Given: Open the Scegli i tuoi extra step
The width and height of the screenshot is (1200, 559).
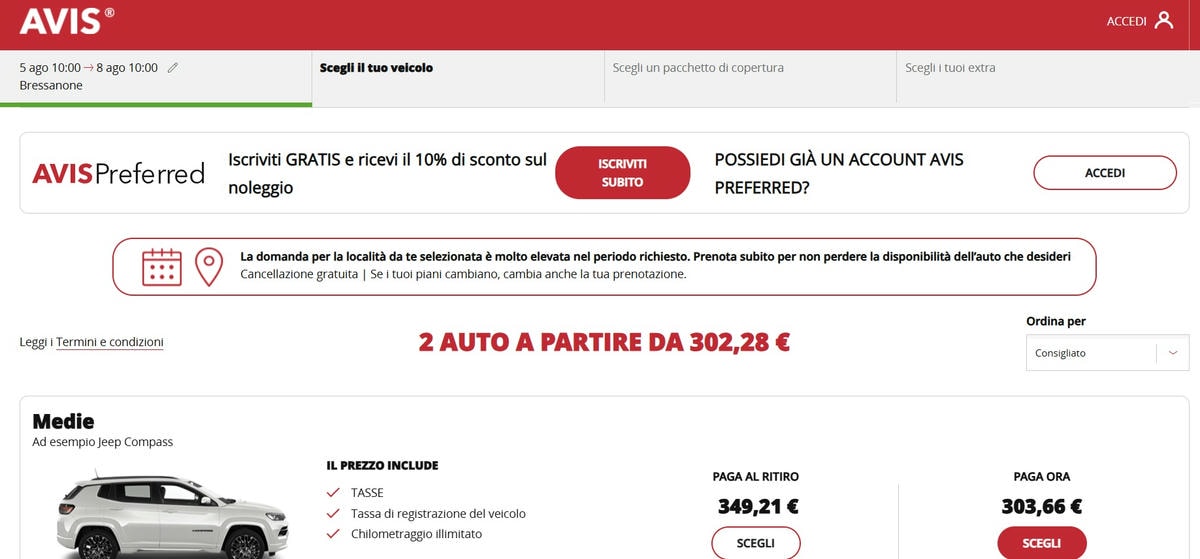Looking at the screenshot, I should tap(950, 68).
